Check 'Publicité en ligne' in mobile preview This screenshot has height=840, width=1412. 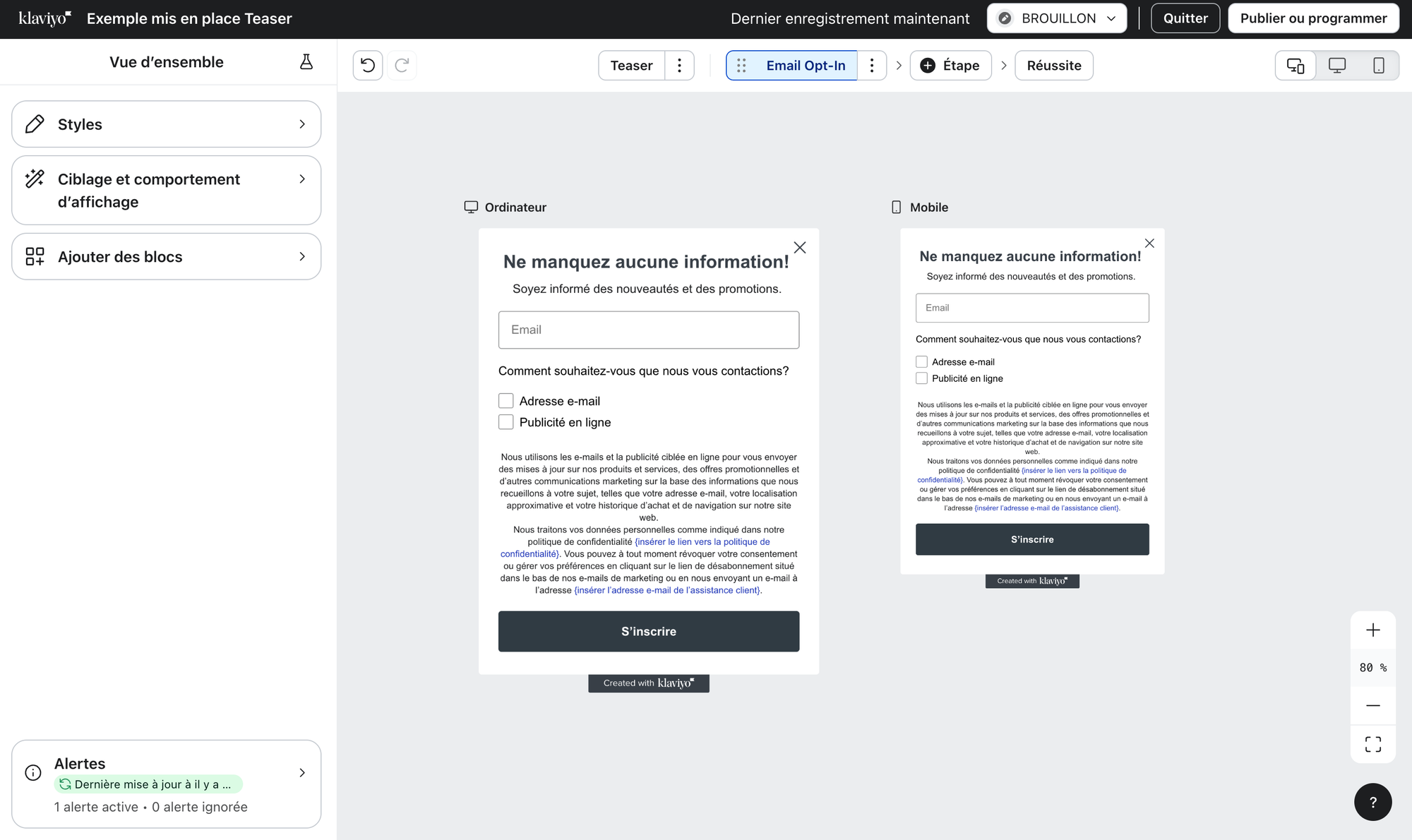click(x=921, y=378)
